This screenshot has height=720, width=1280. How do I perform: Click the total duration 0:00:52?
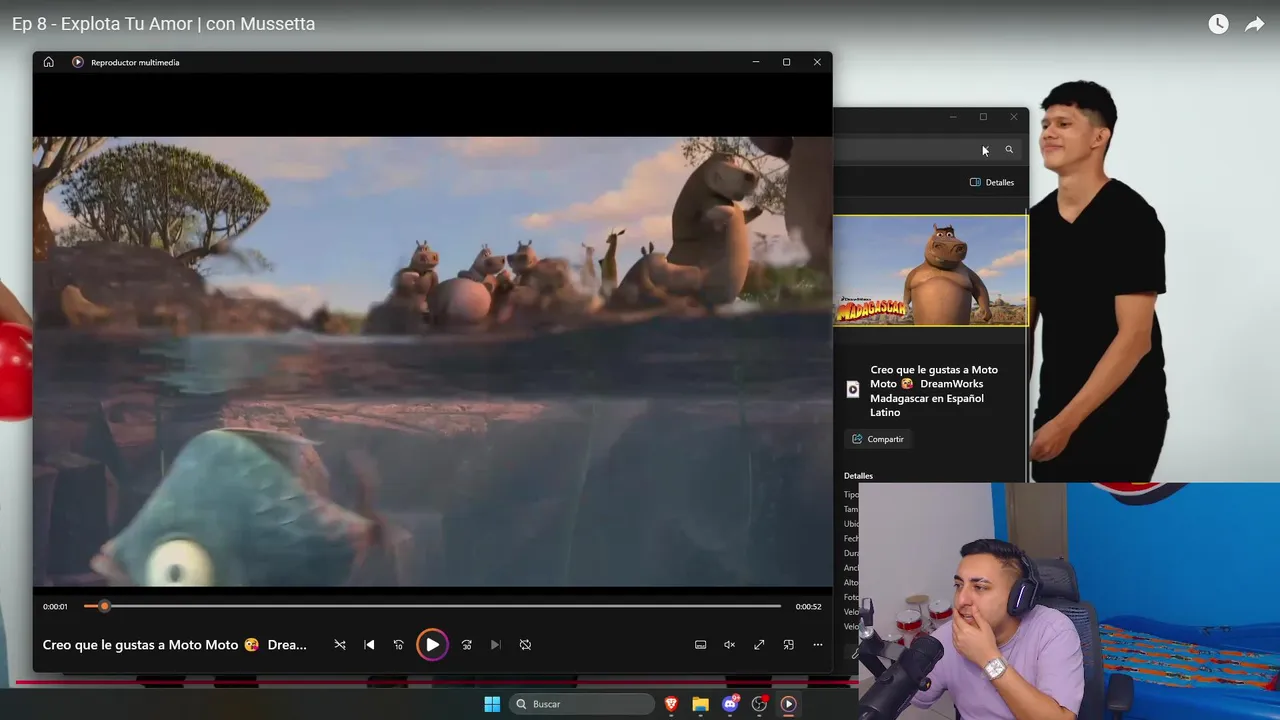tap(808, 607)
